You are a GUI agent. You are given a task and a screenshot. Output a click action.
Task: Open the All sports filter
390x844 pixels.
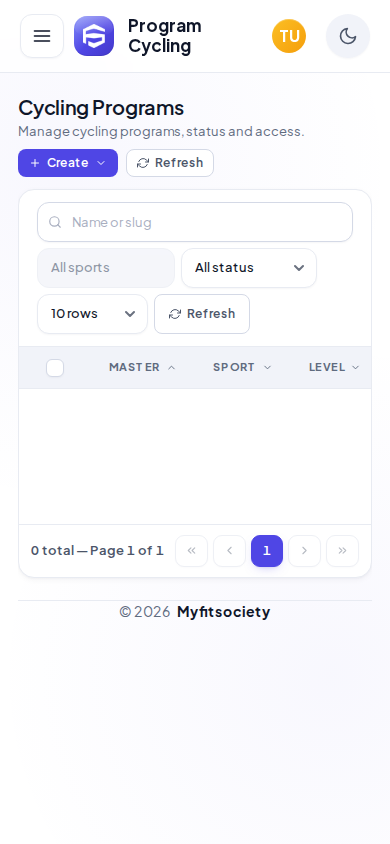point(106,268)
